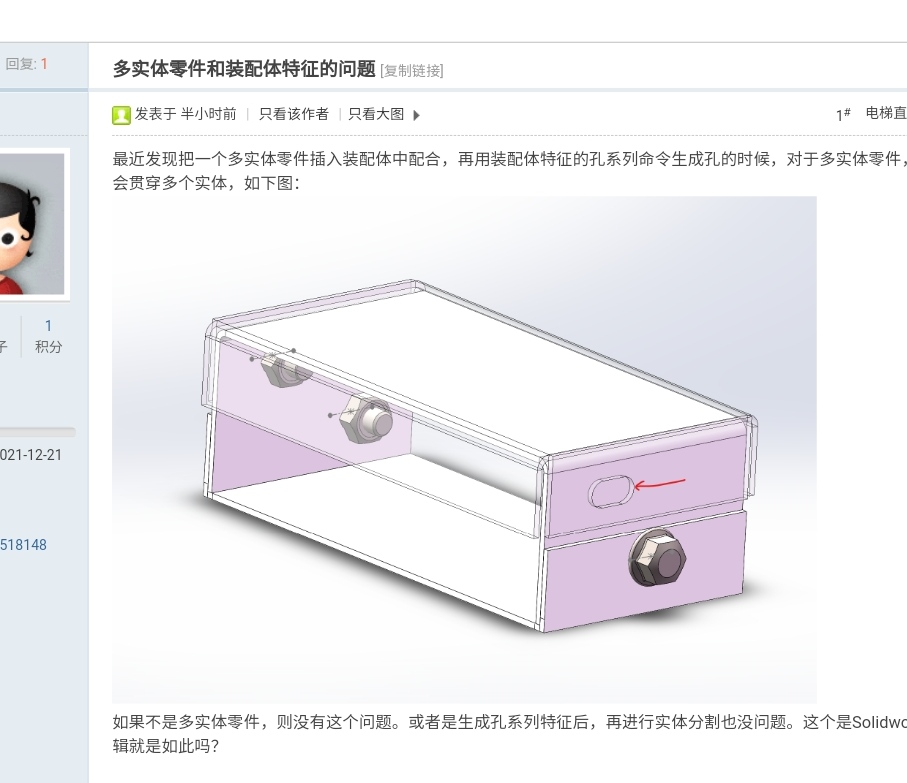Click the user level progress bar
The height and width of the screenshot is (783, 907).
pyautogui.click(x=38, y=432)
